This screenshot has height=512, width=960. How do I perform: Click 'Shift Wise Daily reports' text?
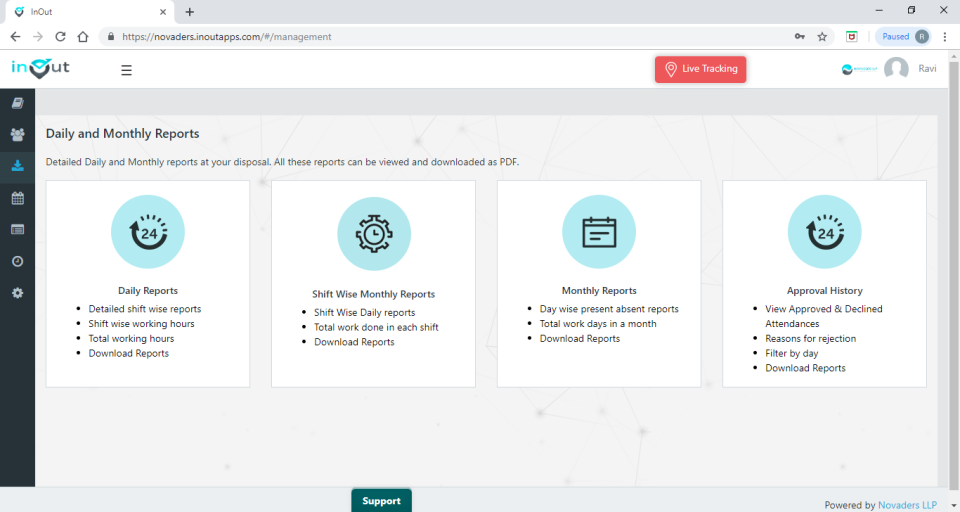pyautogui.click(x=364, y=312)
